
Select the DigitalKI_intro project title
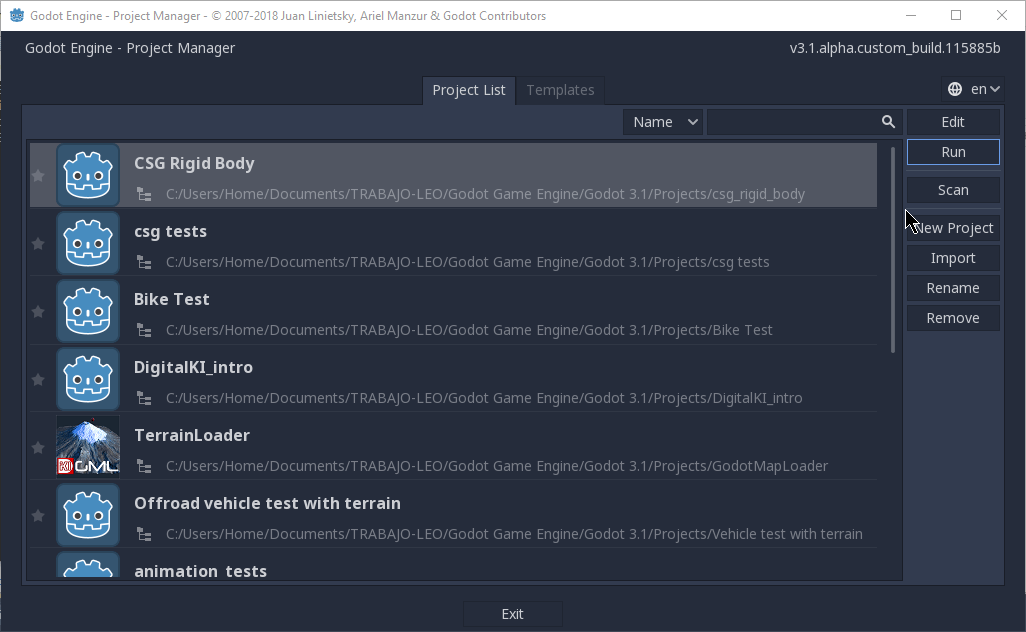point(193,368)
